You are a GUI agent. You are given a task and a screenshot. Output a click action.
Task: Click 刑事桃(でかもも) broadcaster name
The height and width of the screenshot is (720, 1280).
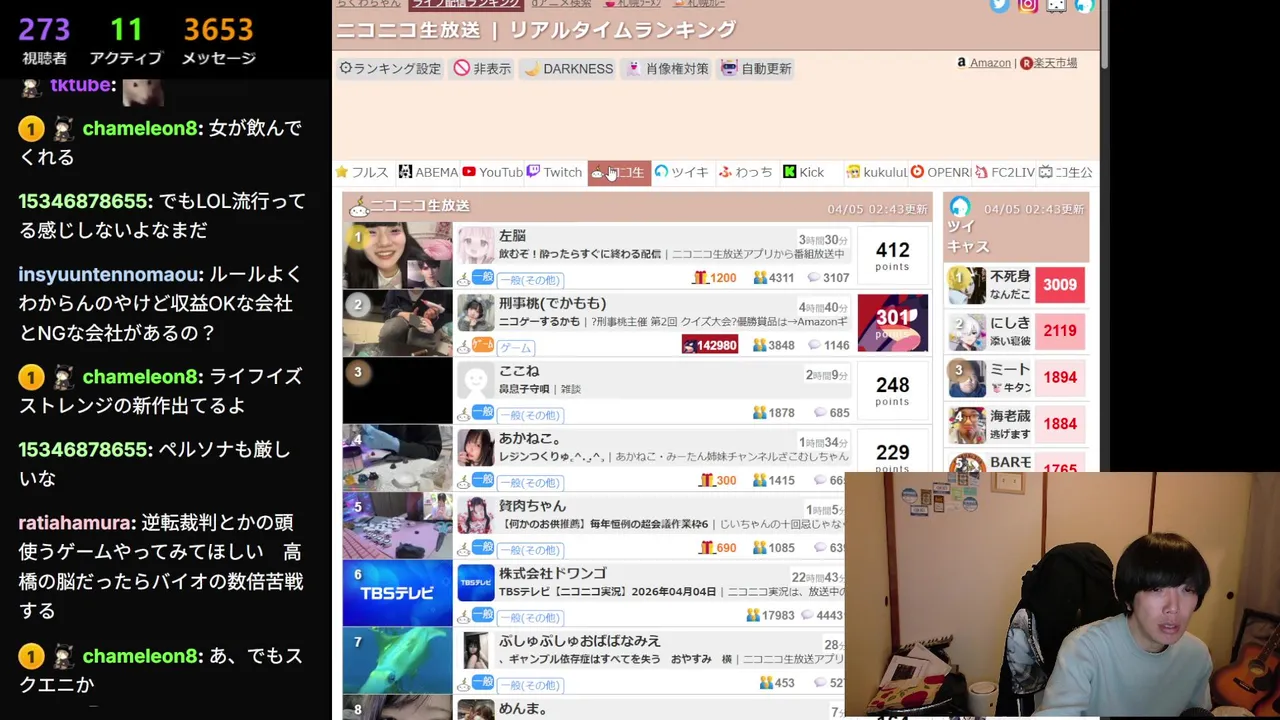552,303
